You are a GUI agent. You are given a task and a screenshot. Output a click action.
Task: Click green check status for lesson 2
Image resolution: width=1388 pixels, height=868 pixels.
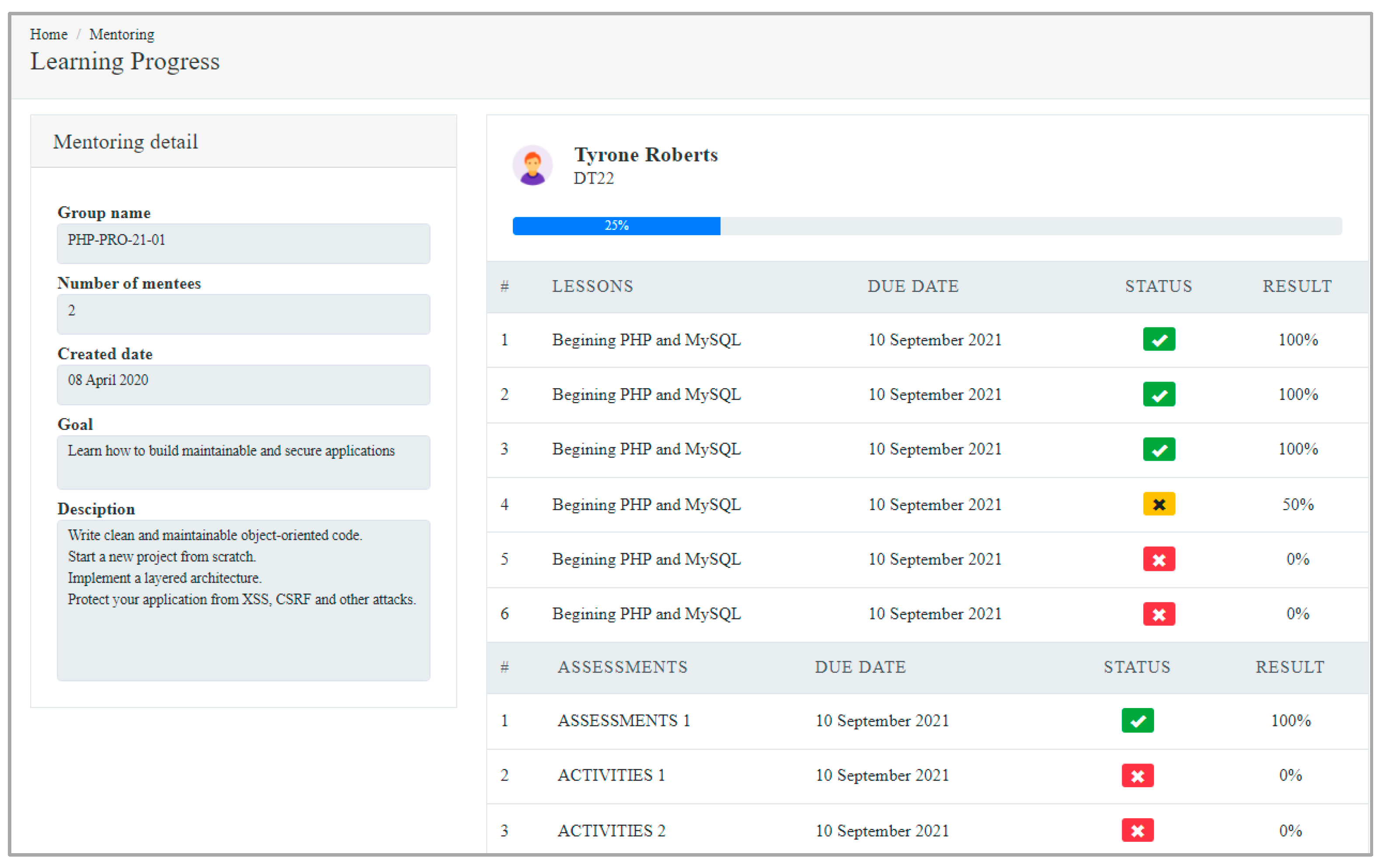click(x=1158, y=394)
